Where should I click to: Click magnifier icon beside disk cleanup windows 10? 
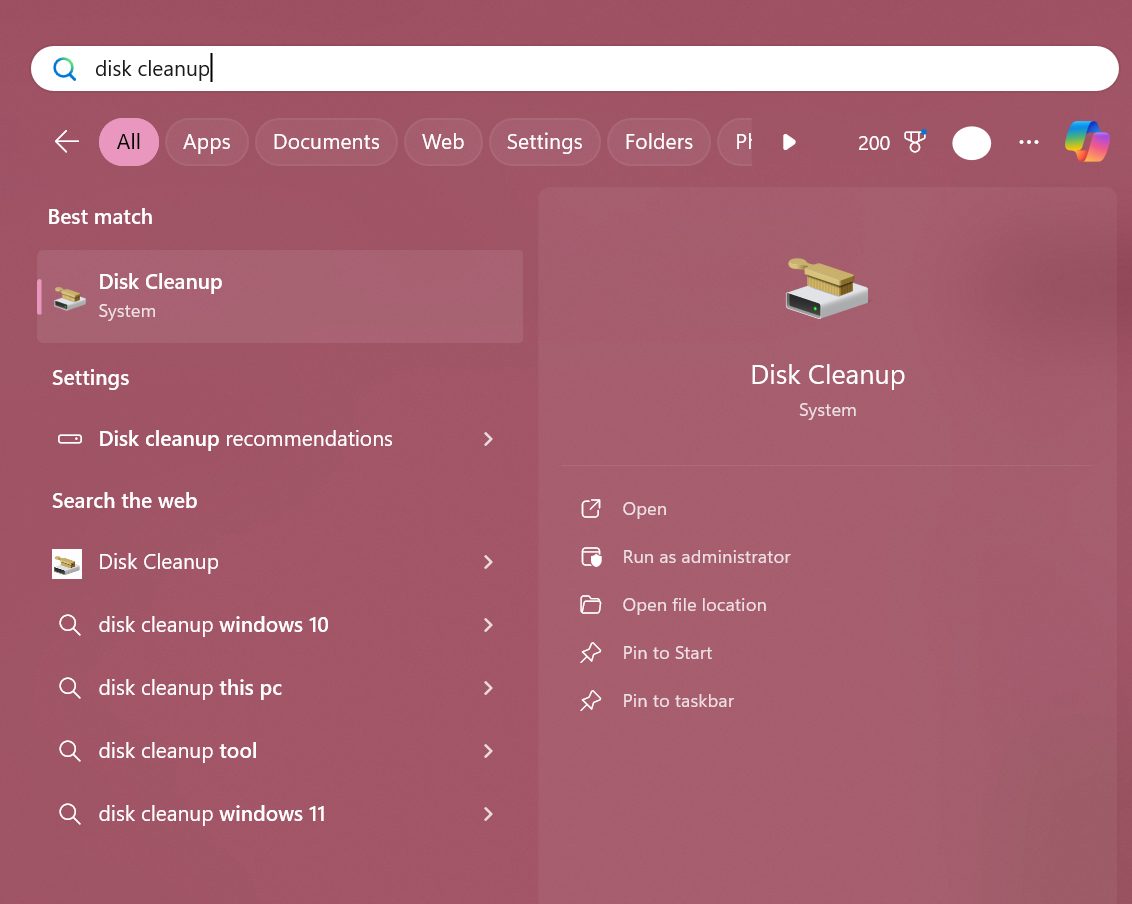[69, 625]
